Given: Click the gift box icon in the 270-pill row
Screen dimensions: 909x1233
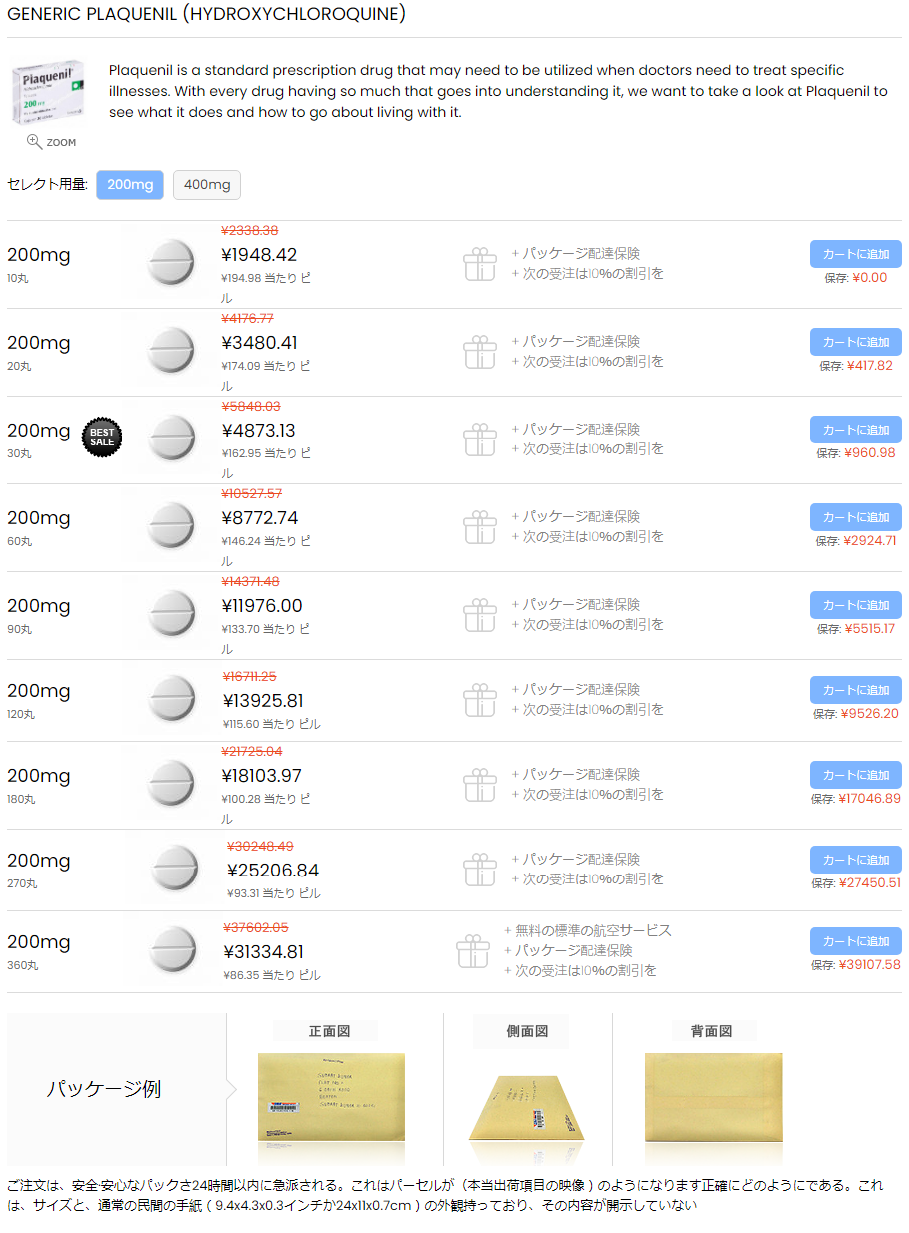Looking at the screenshot, I should tap(480, 870).
